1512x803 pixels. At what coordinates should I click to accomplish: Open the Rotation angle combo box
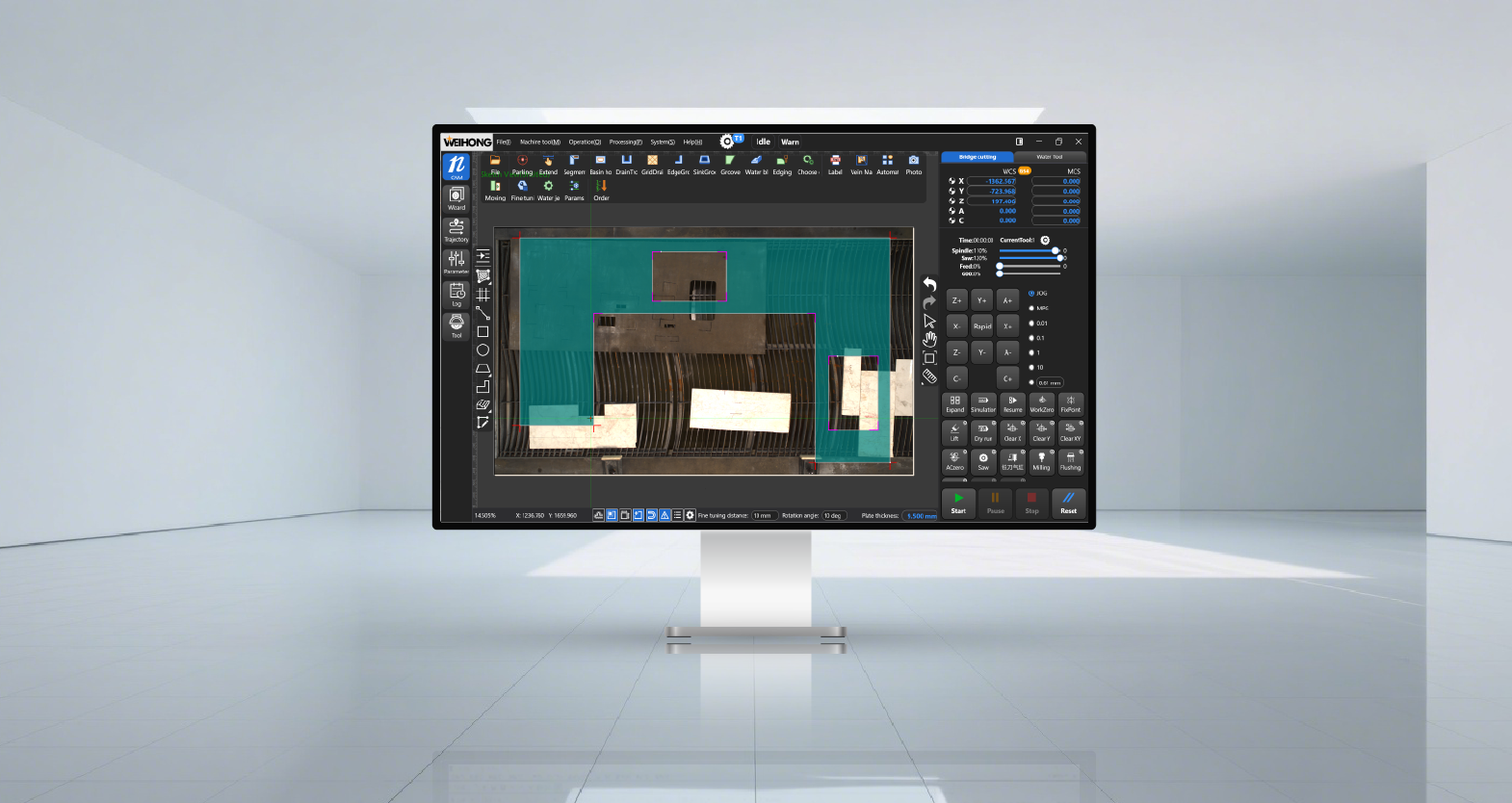click(833, 516)
